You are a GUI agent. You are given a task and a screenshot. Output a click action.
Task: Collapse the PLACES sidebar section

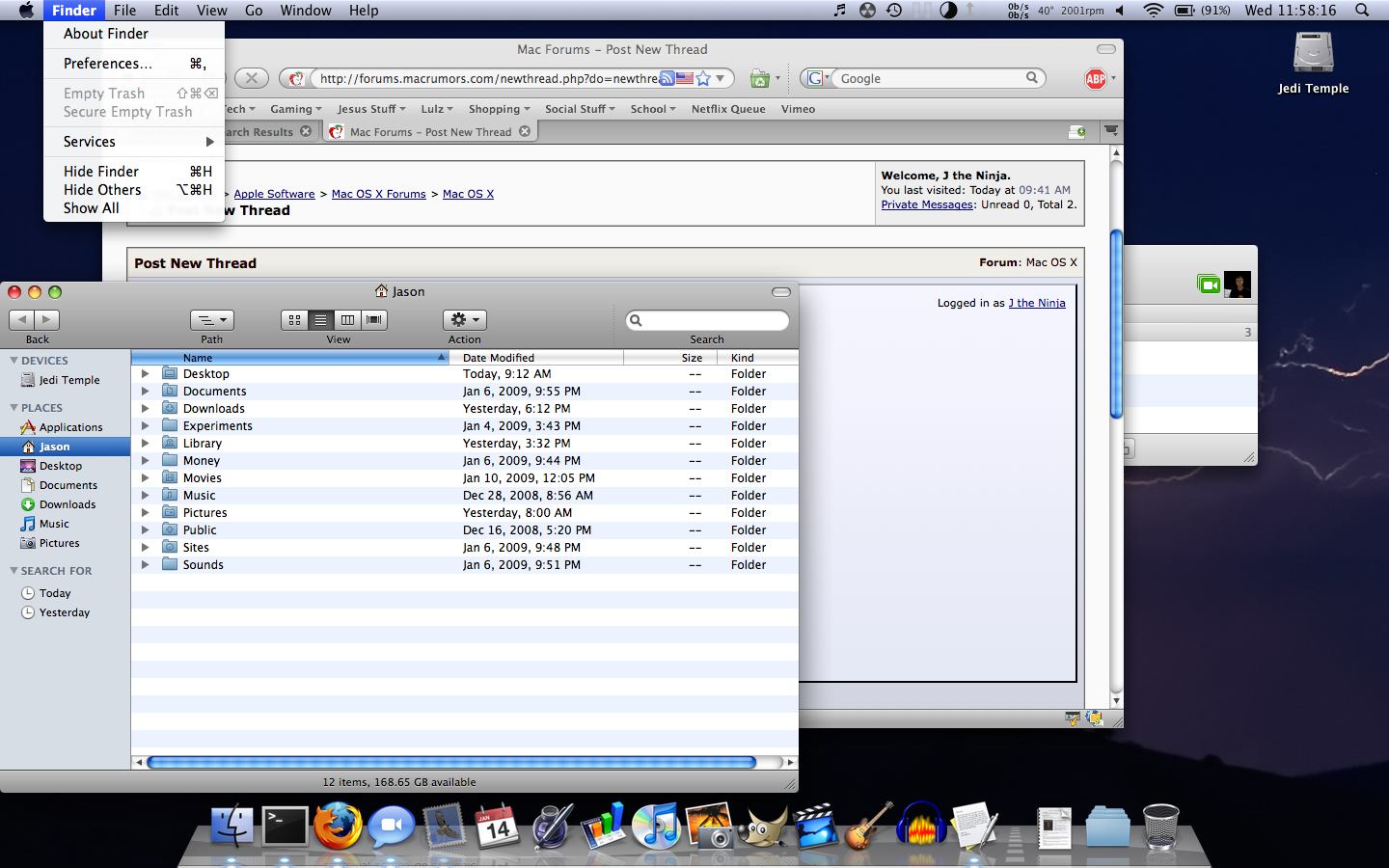coord(14,408)
